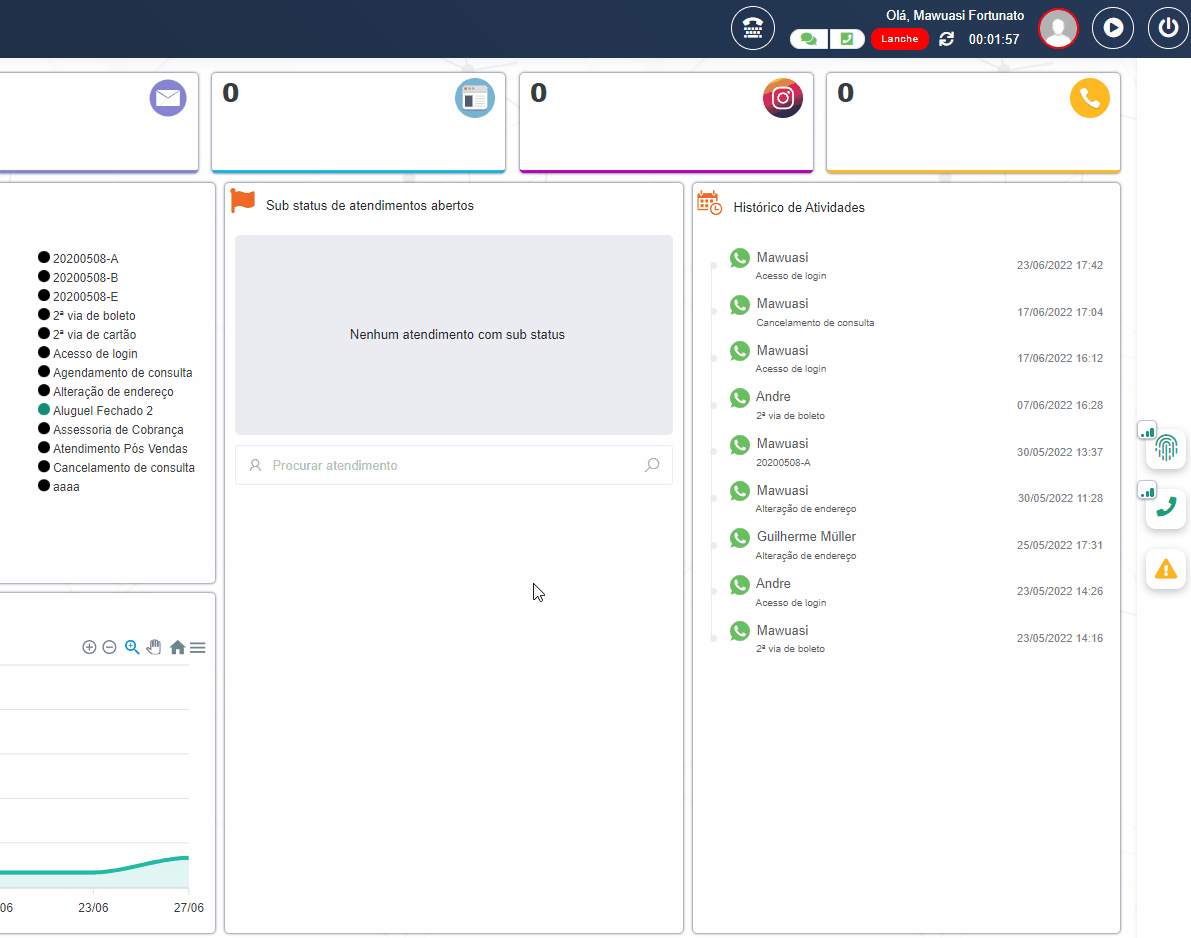Click Nenhum atendimento com sub status message

pyautogui.click(x=457, y=334)
